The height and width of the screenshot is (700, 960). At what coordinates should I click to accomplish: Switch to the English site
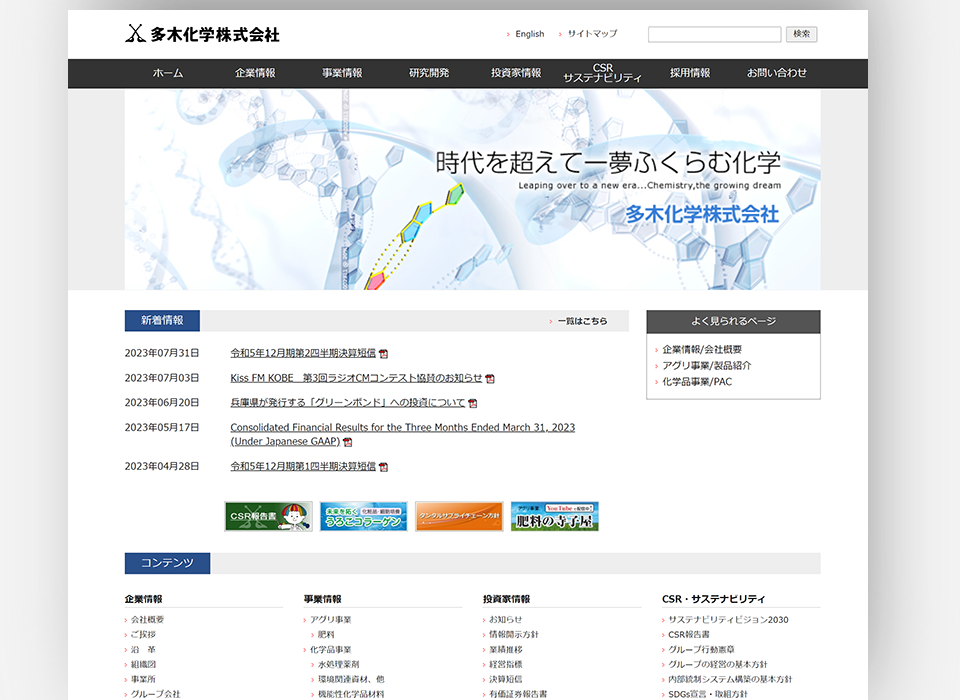tap(527, 33)
